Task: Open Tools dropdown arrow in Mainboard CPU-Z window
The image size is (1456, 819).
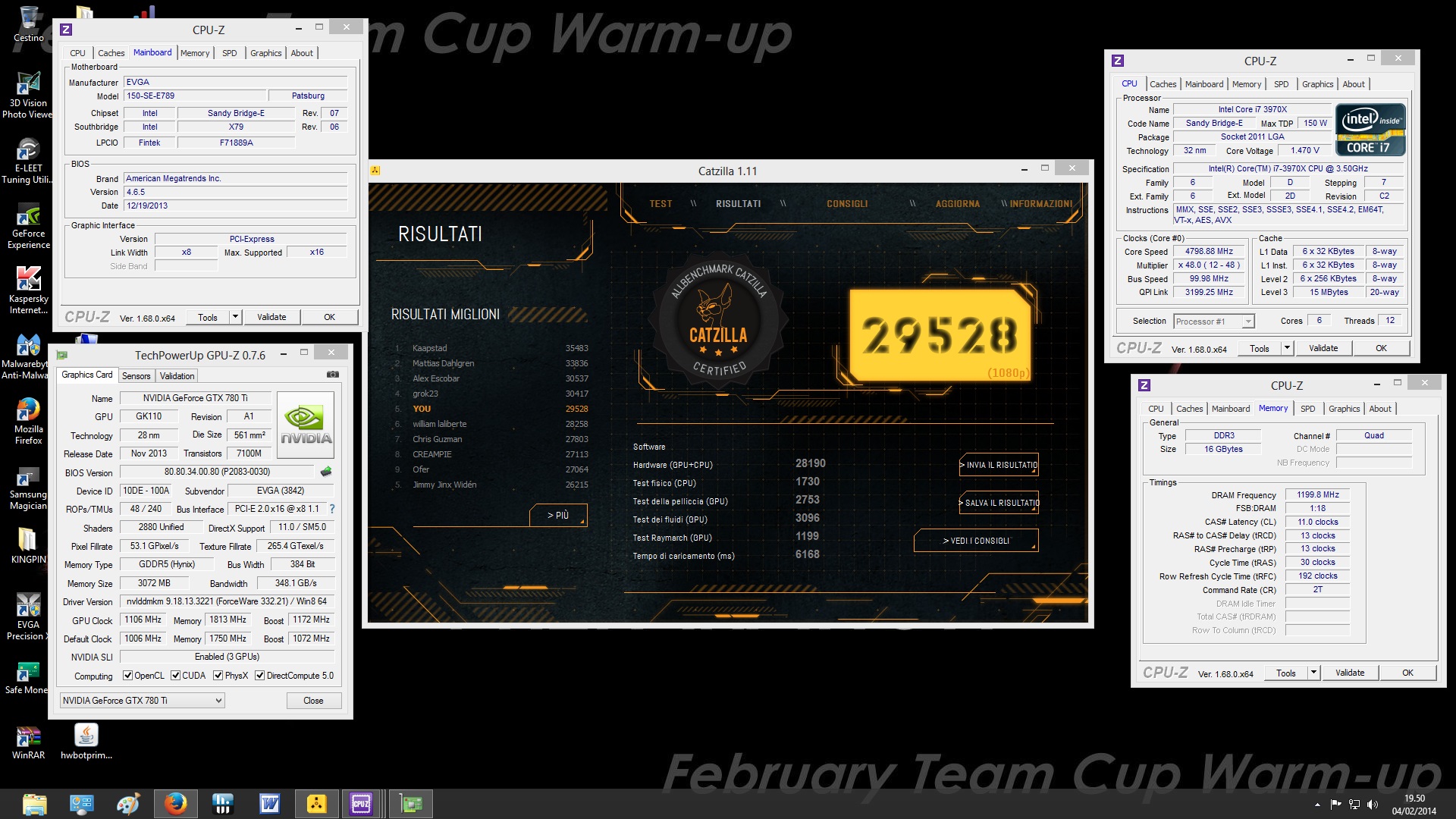Action: pyautogui.click(x=236, y=317)
